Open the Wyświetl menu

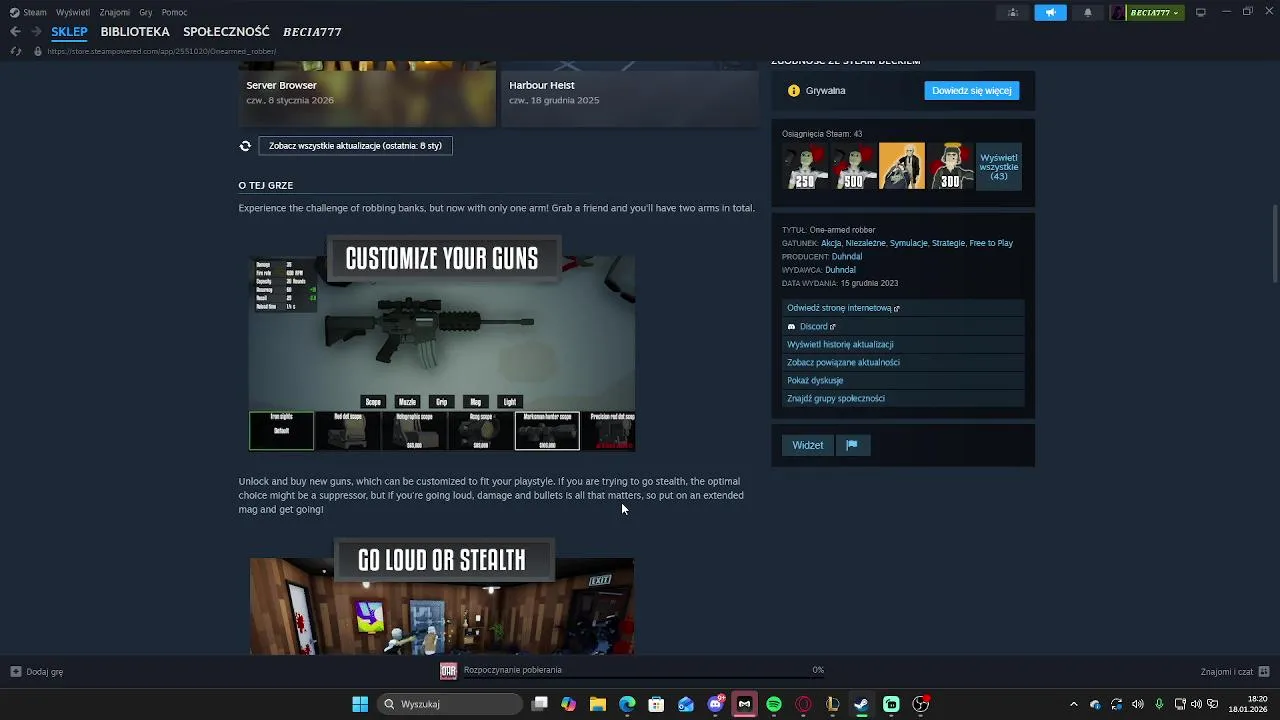pyautogui.click(x=73, y=12)
